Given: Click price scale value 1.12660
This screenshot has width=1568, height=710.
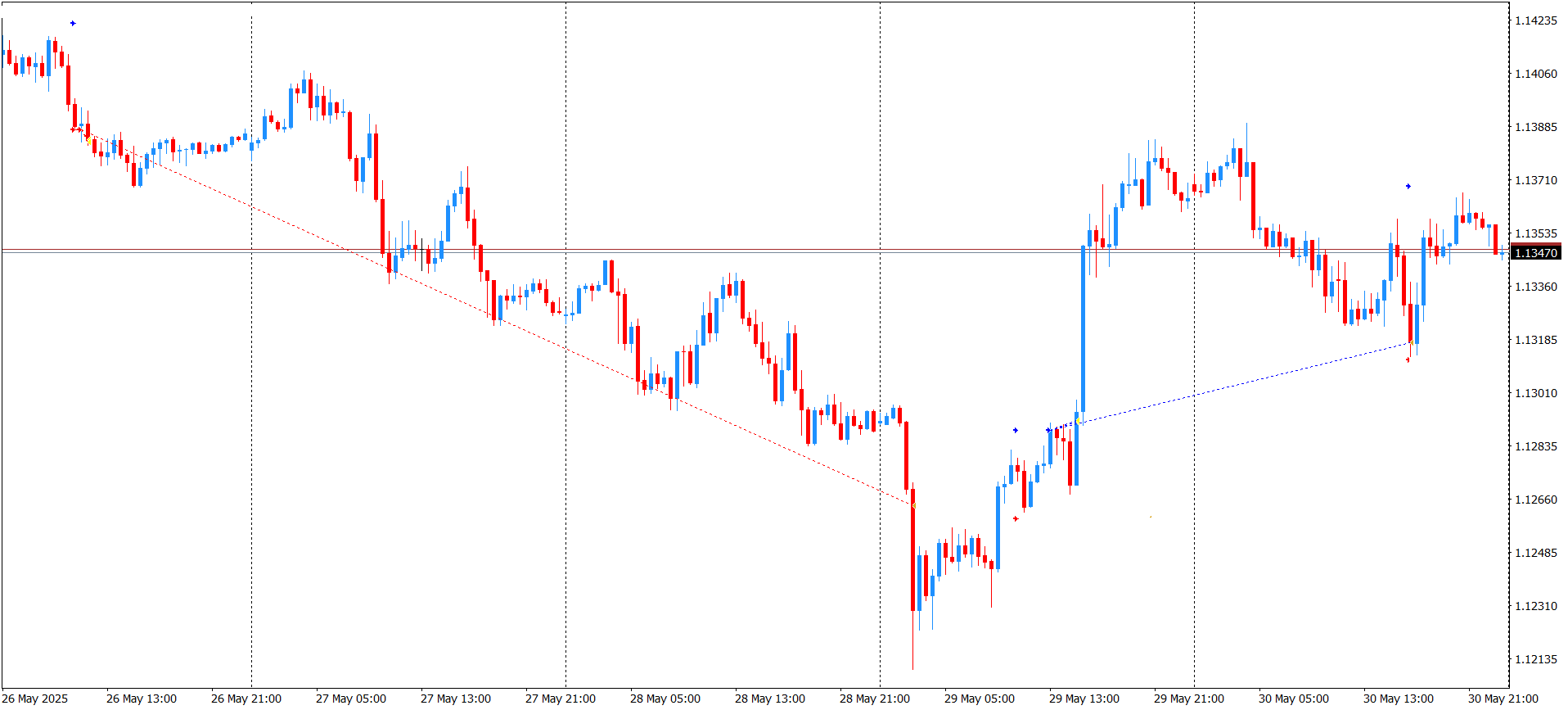Looking at the screenshot, I should pos(1536,500).
